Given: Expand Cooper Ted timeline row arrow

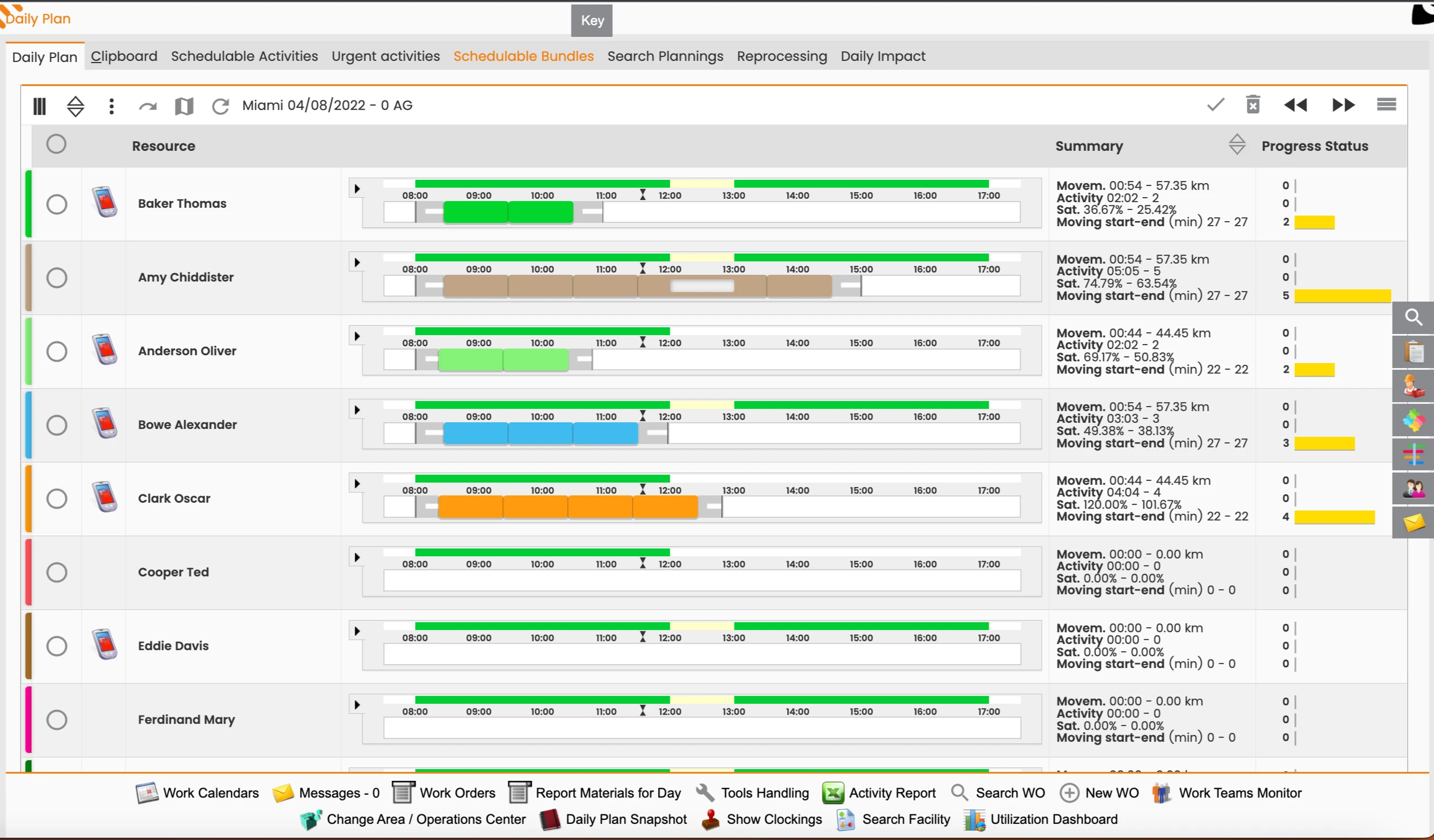Looking at the screenshot, I should pos(357,557).
